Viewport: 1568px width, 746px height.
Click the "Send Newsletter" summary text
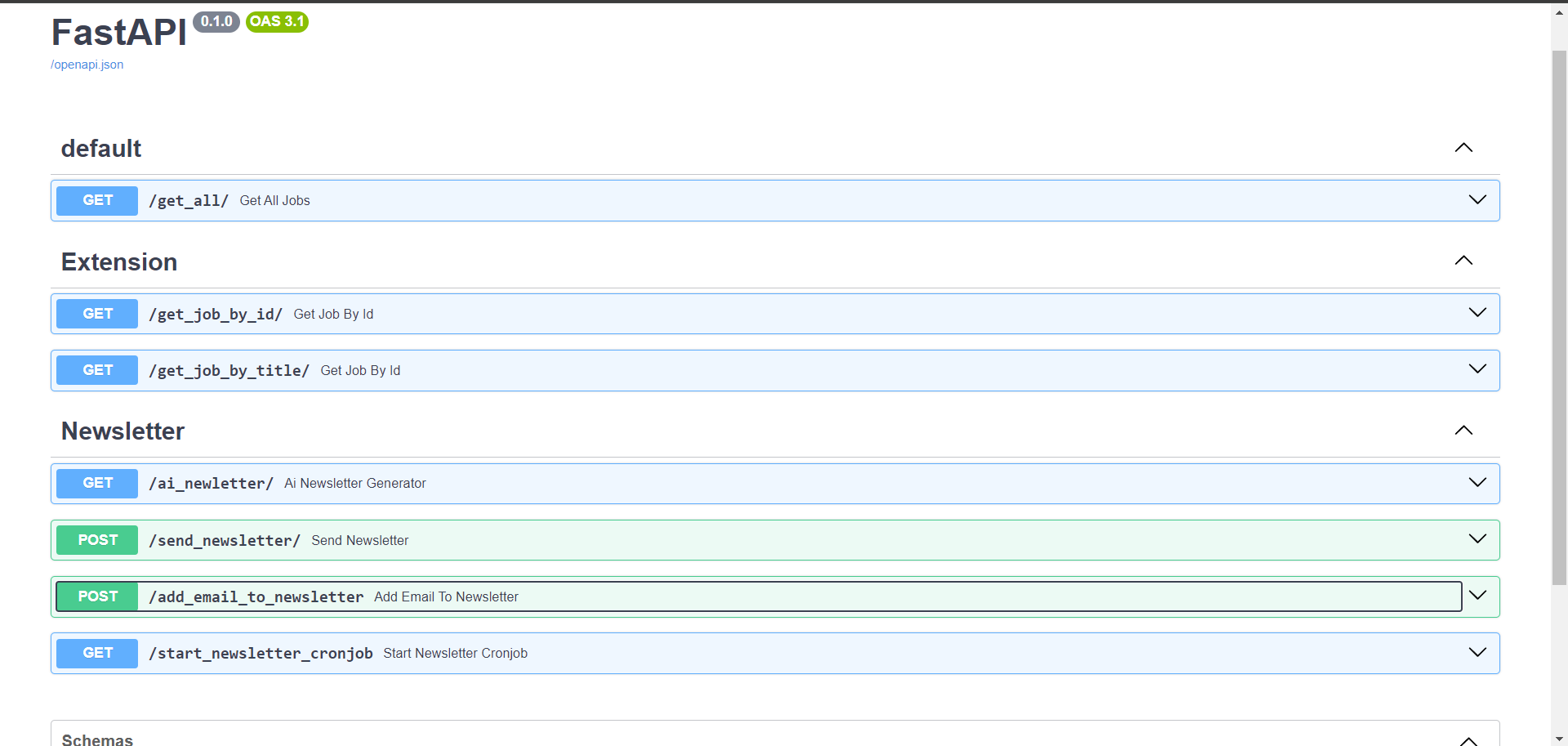click(x=360, y=541)
